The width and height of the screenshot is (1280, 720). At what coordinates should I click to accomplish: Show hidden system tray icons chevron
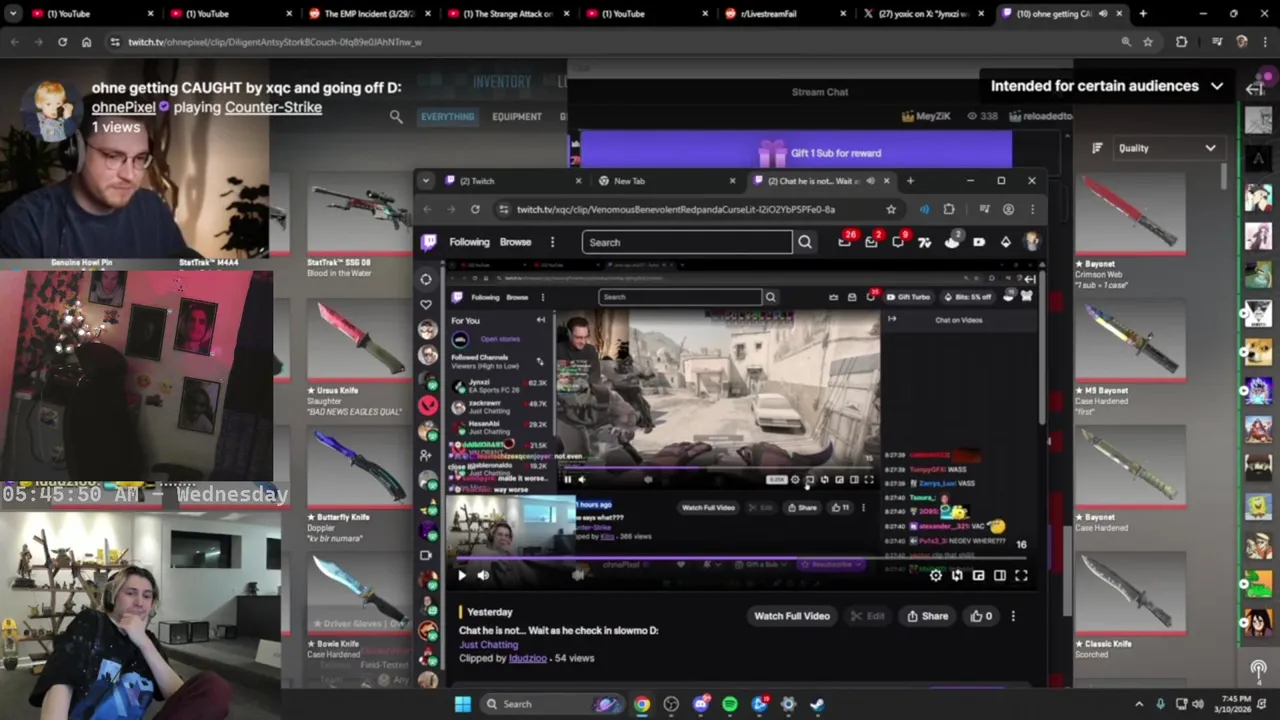1139,704
